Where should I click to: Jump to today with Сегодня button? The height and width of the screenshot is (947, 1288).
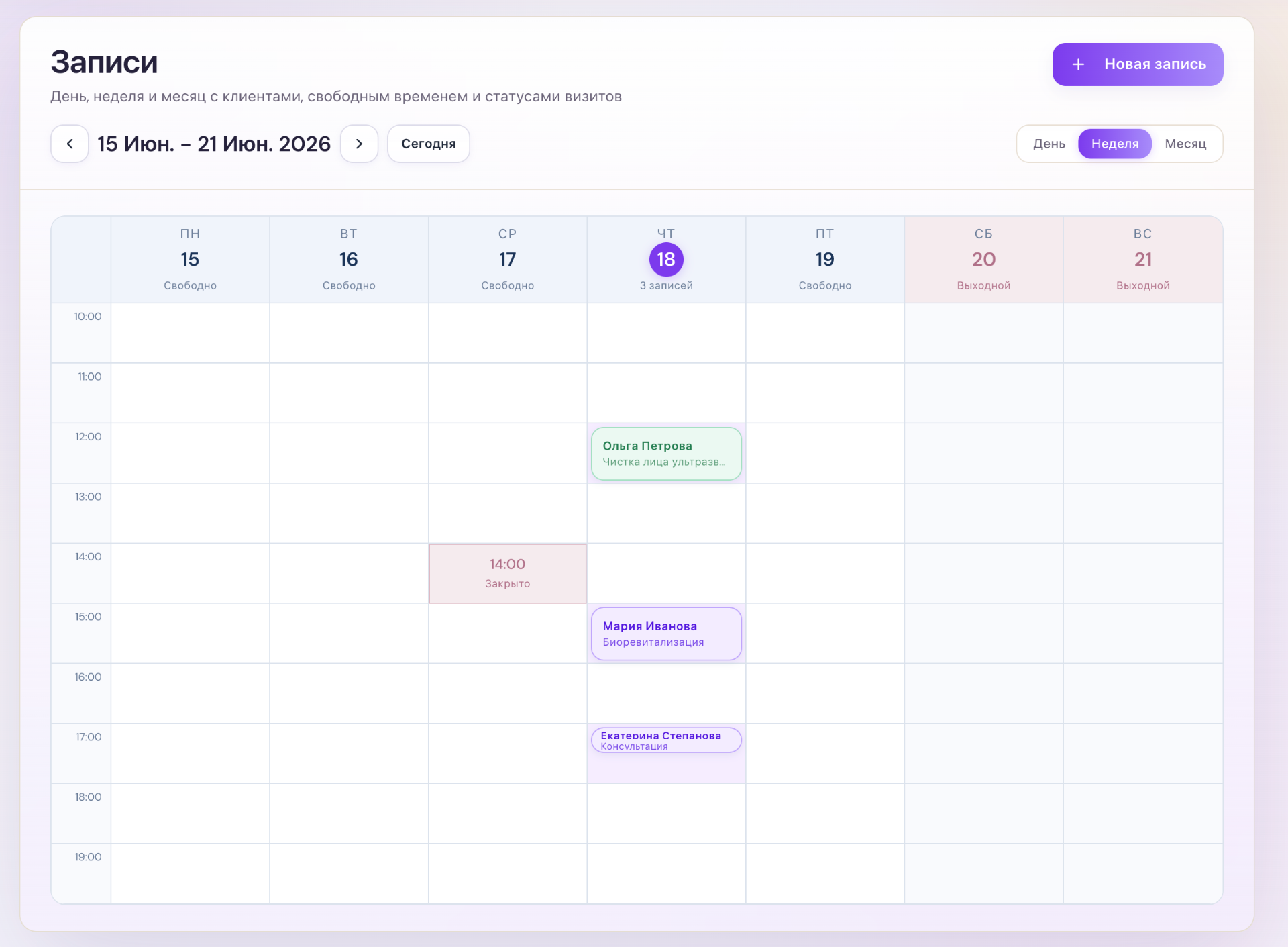(428, 144)
